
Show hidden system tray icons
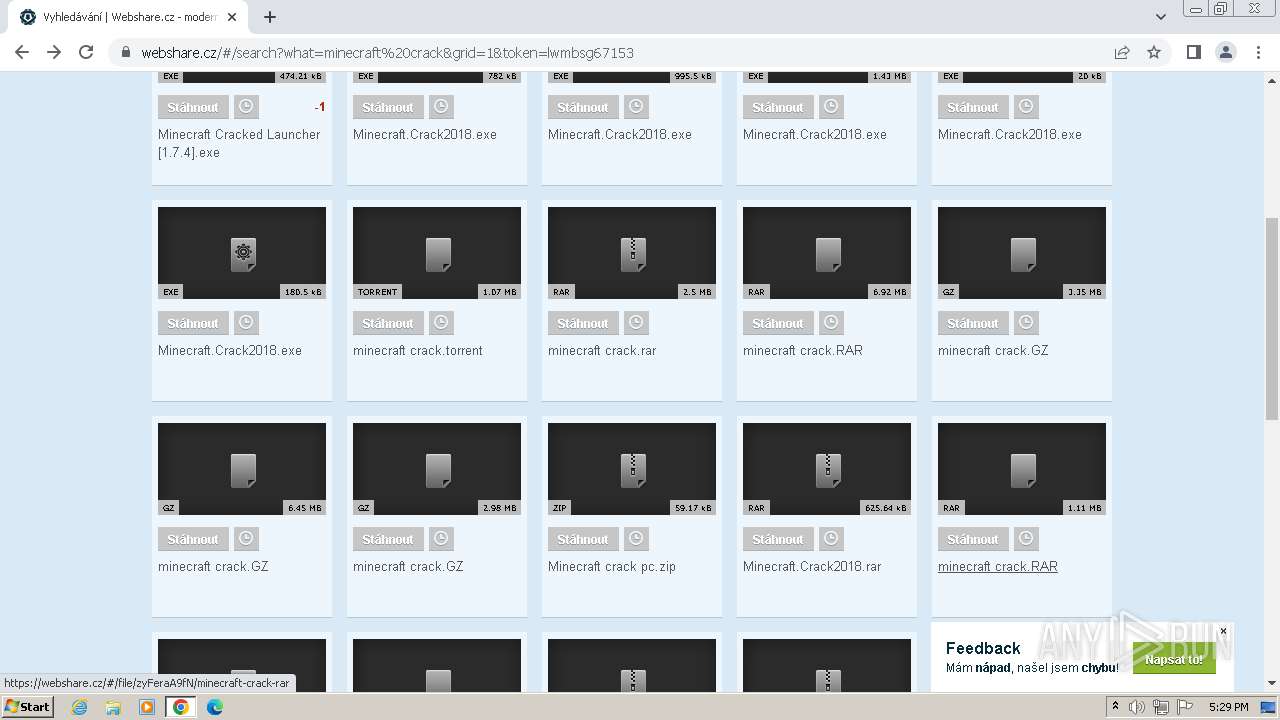(x=1115, y=706)
